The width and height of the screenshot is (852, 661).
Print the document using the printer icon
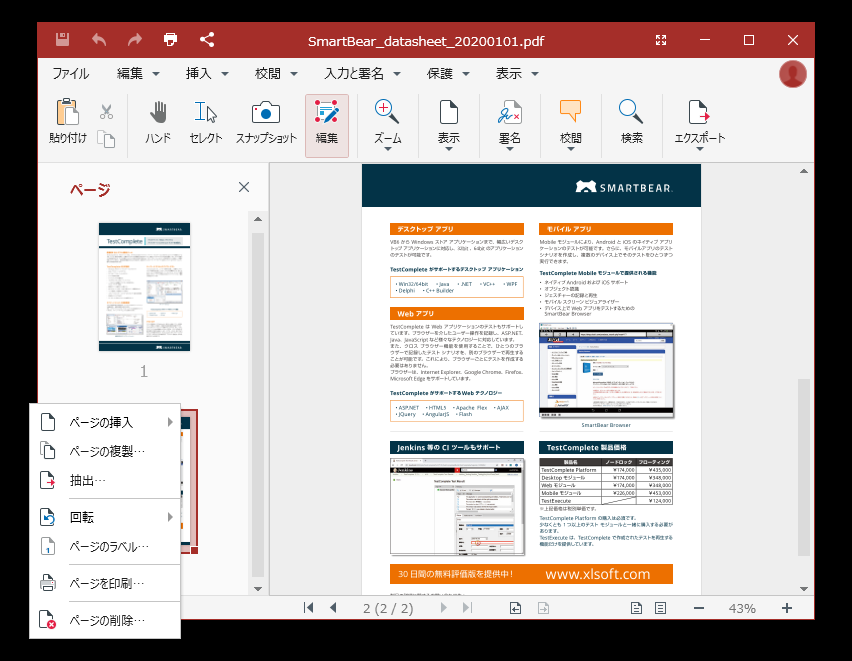171,40
